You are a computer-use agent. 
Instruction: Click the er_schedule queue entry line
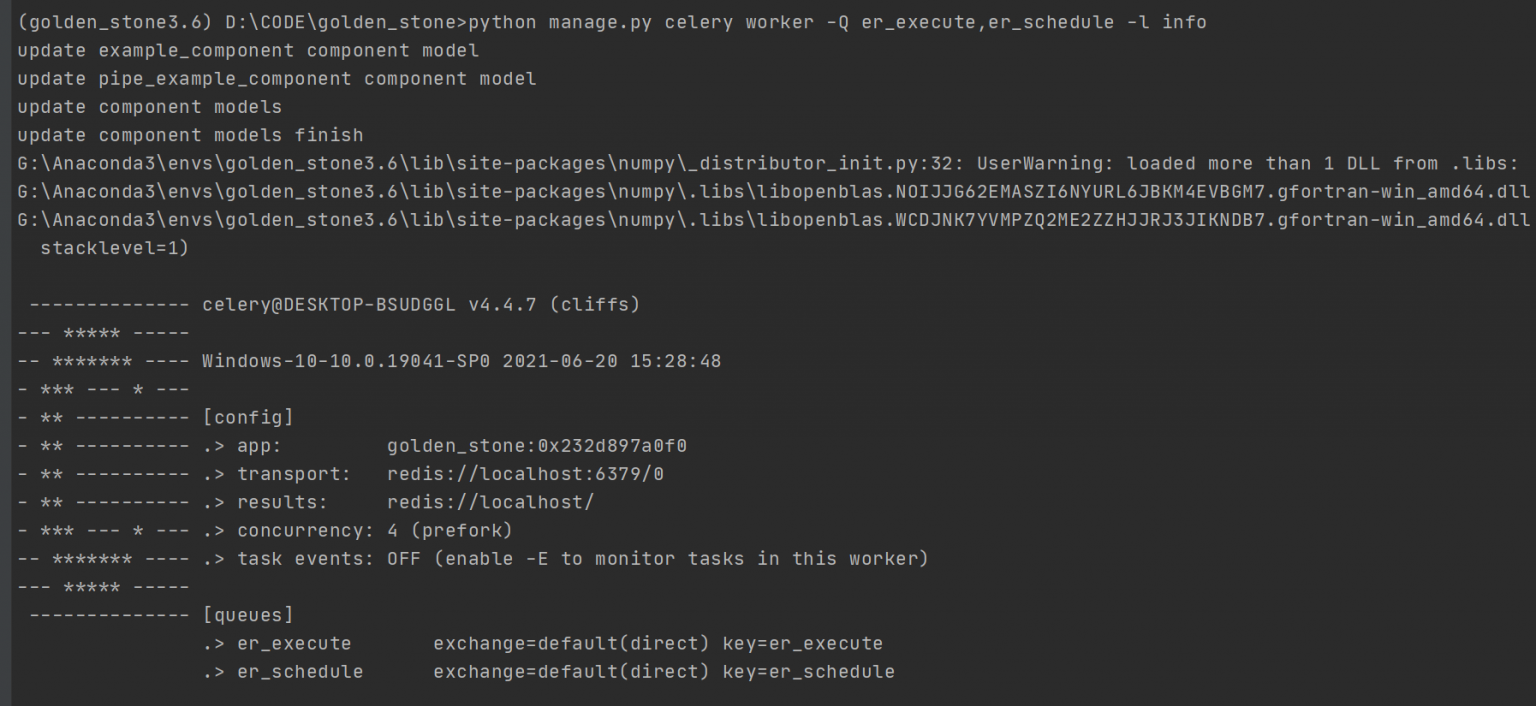click(548, 672)
